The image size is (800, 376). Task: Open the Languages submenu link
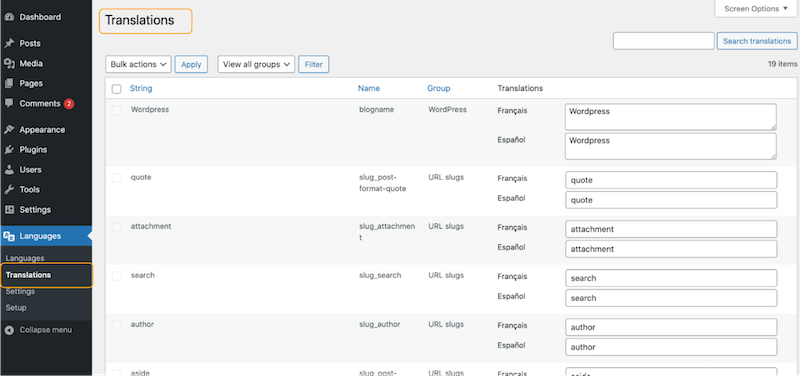click(x=25, y=258)
